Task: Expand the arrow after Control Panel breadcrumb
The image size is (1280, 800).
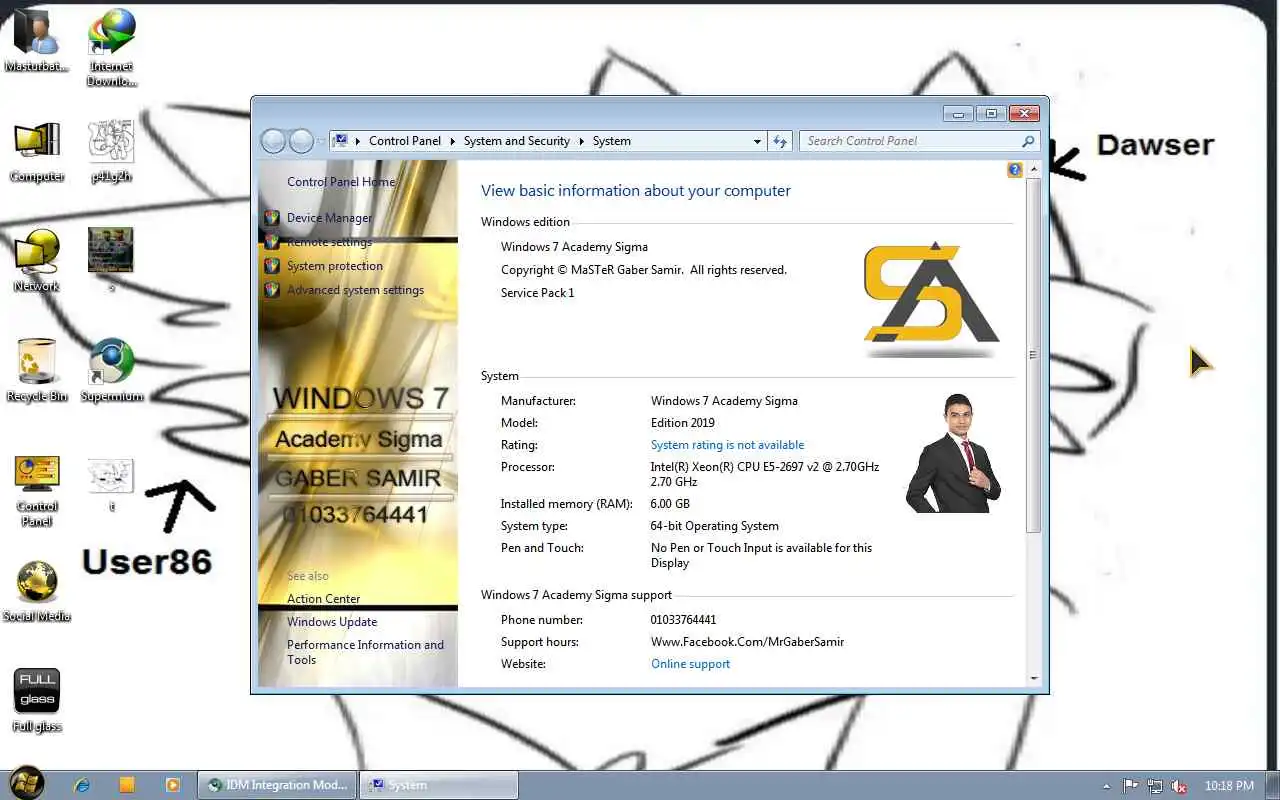Action: click(x=452, y=141)
